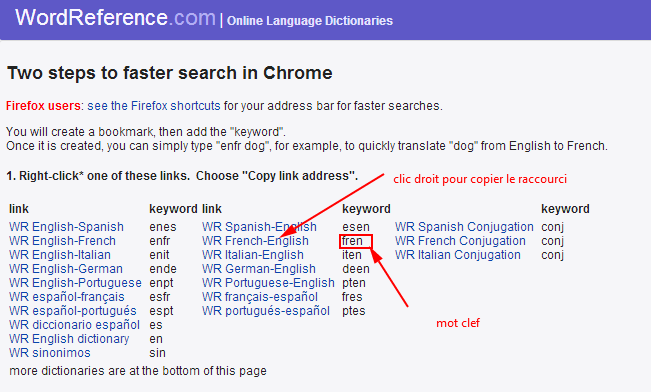Select keyword text 'esfr'
Screen dimensions: 651x392
[160, 297]
